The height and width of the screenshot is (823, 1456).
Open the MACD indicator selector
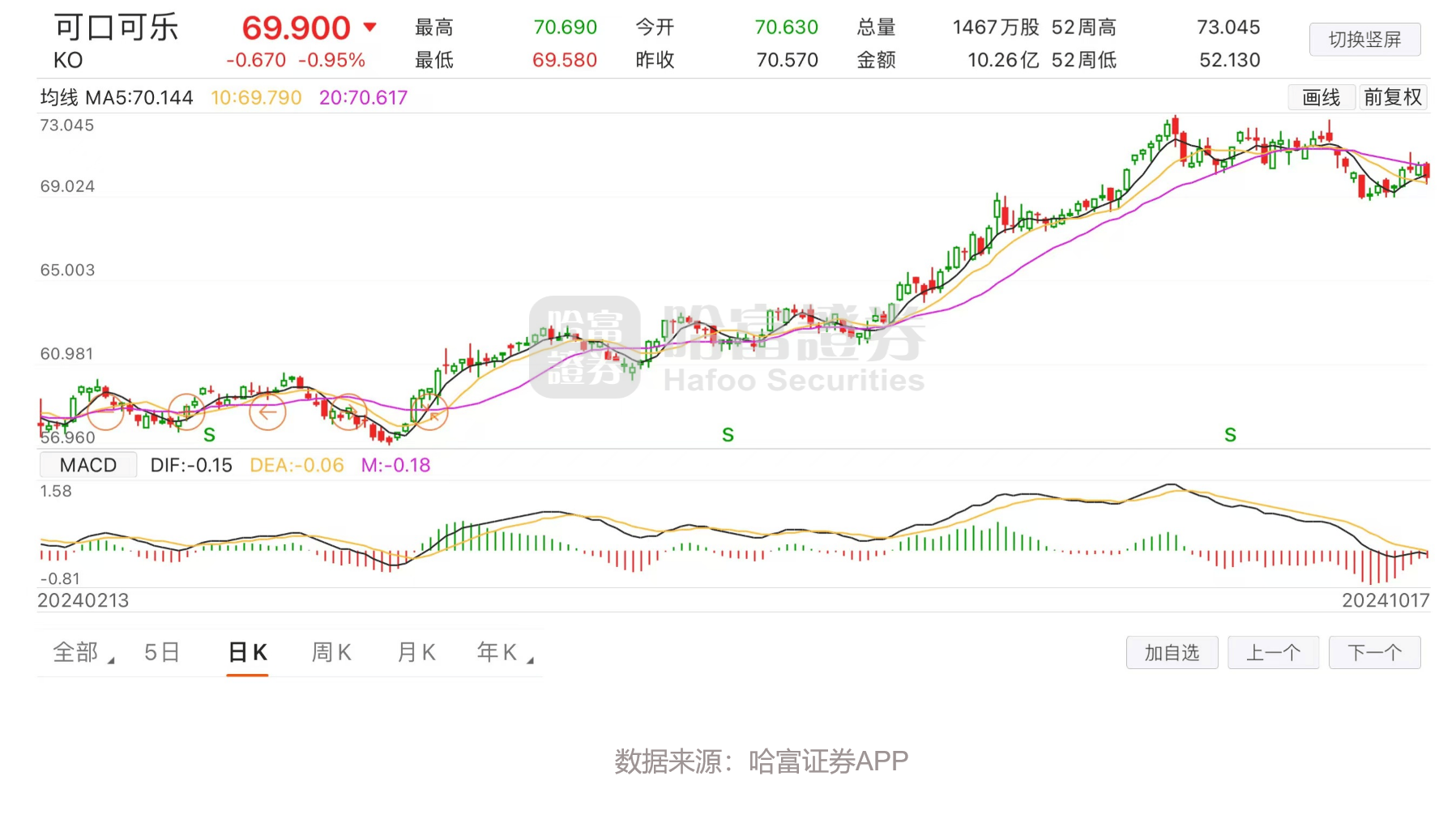pos(88,465)
